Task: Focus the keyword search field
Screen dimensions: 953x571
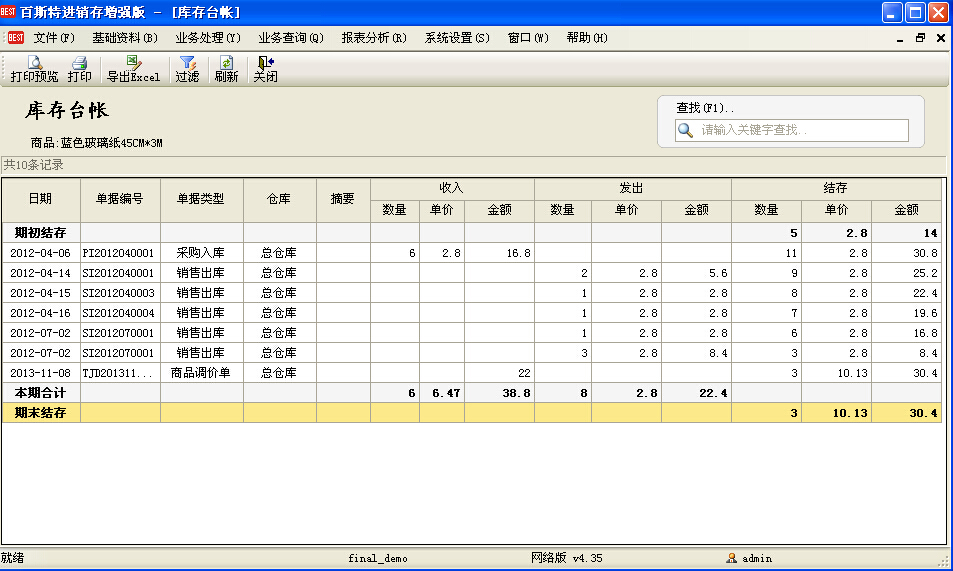Action: point(792,130)
